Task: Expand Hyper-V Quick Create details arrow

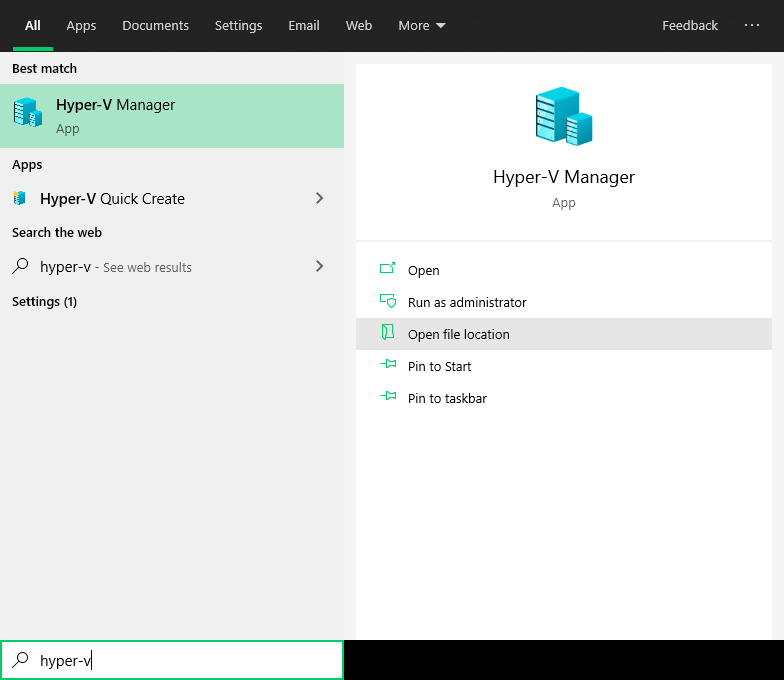Action: (x=320, y=198)
